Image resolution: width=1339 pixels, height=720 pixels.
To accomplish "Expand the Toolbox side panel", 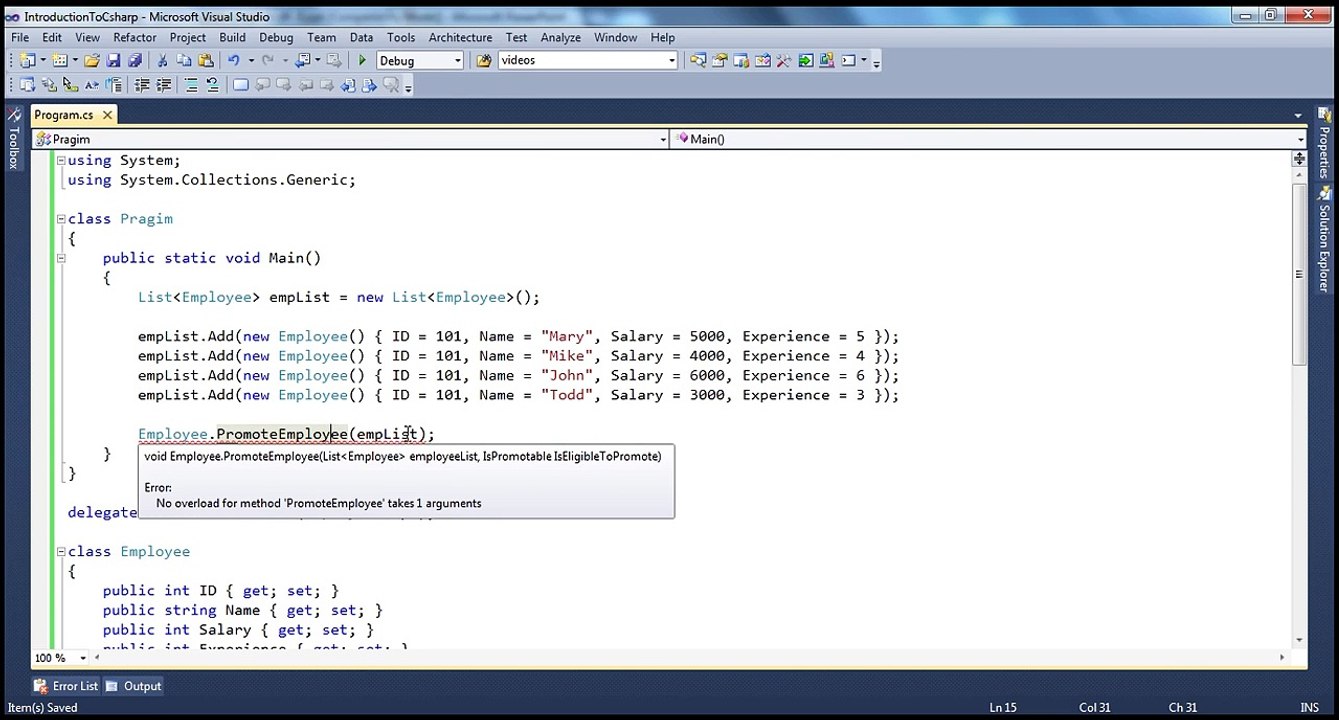I will (x=14, y=138).
